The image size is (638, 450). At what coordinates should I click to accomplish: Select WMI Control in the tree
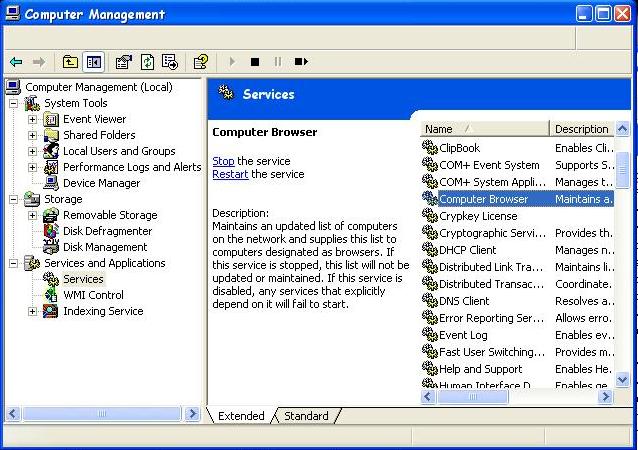coord(93,295)
